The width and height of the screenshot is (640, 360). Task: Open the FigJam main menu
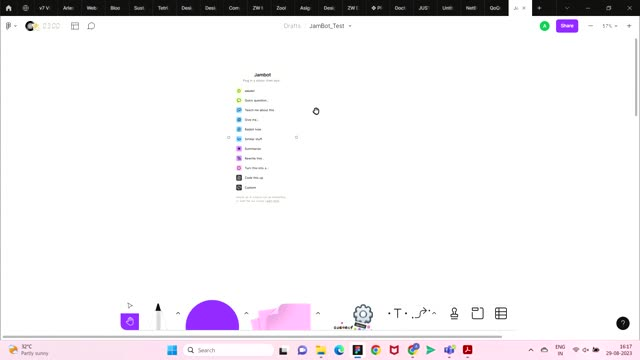tap(11, 26)
